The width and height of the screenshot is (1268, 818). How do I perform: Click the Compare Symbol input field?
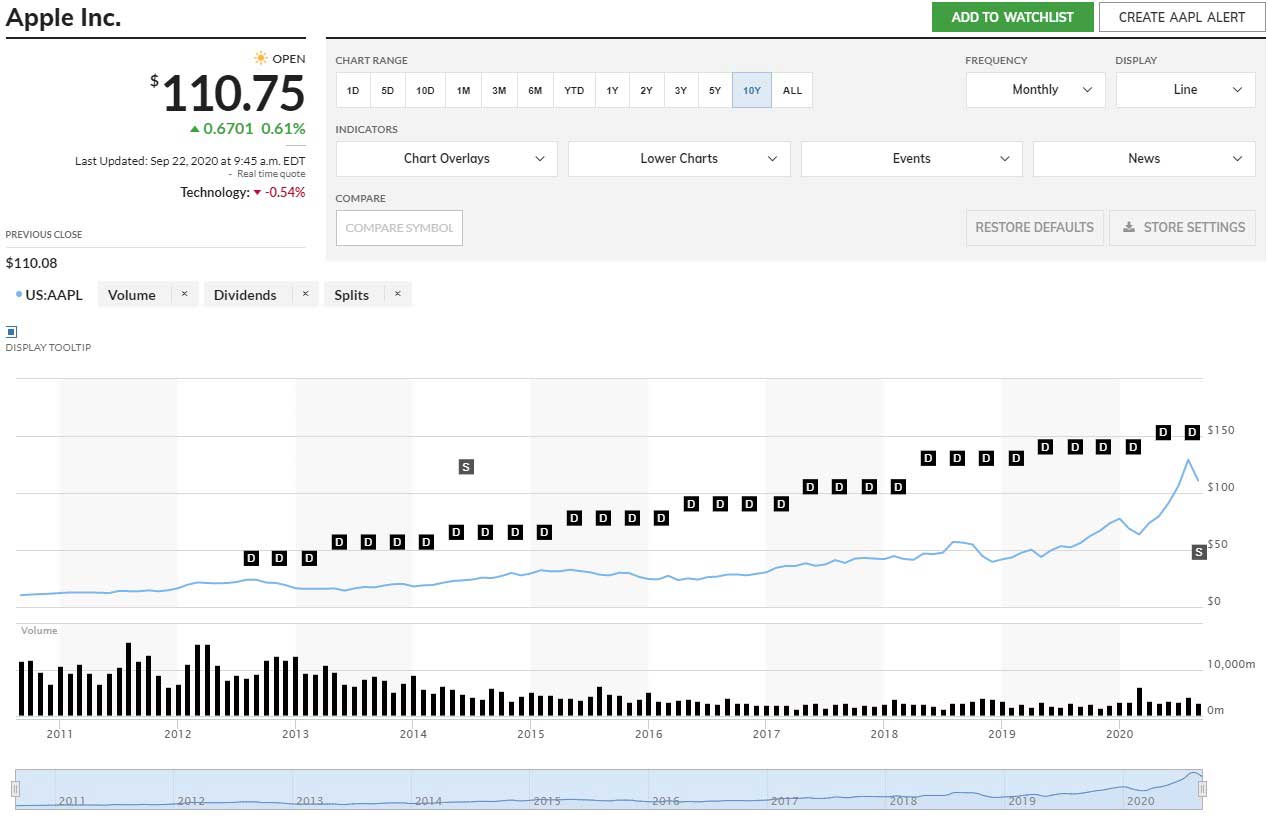(x=399, y=228)
